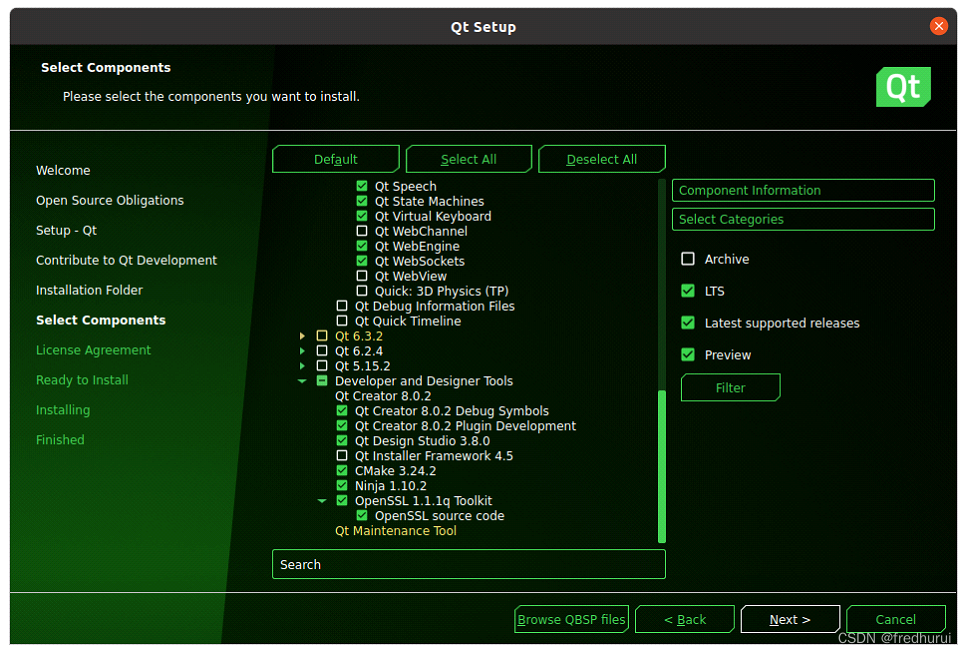Screen dimensions: 967x654
Task: Apply categories with the Filter button
Action: coord(730,387)
